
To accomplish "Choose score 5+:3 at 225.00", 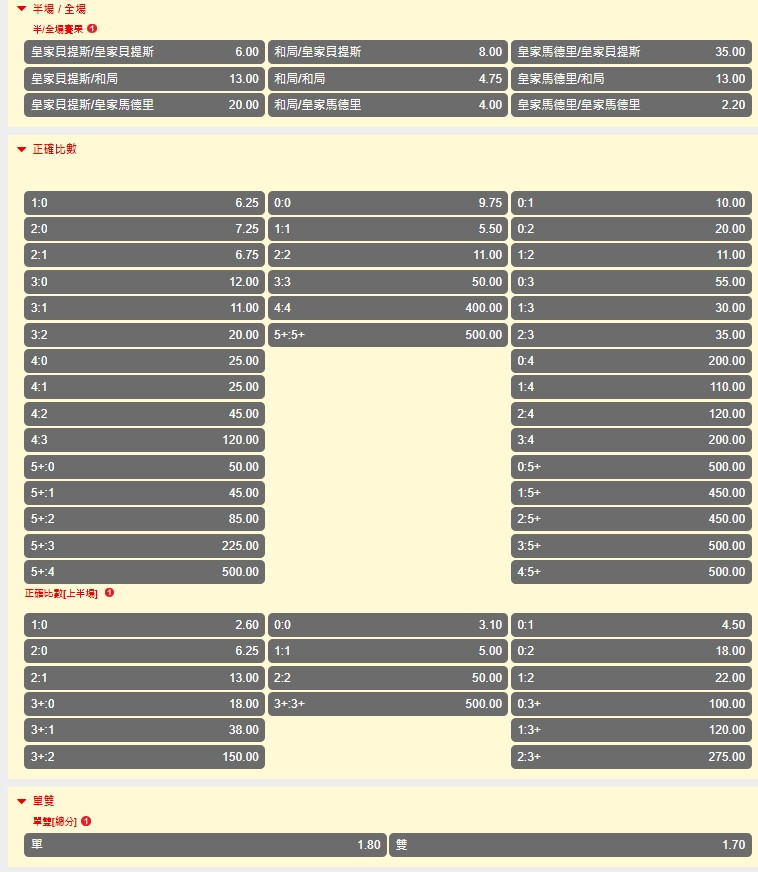I will pos(144,545).
